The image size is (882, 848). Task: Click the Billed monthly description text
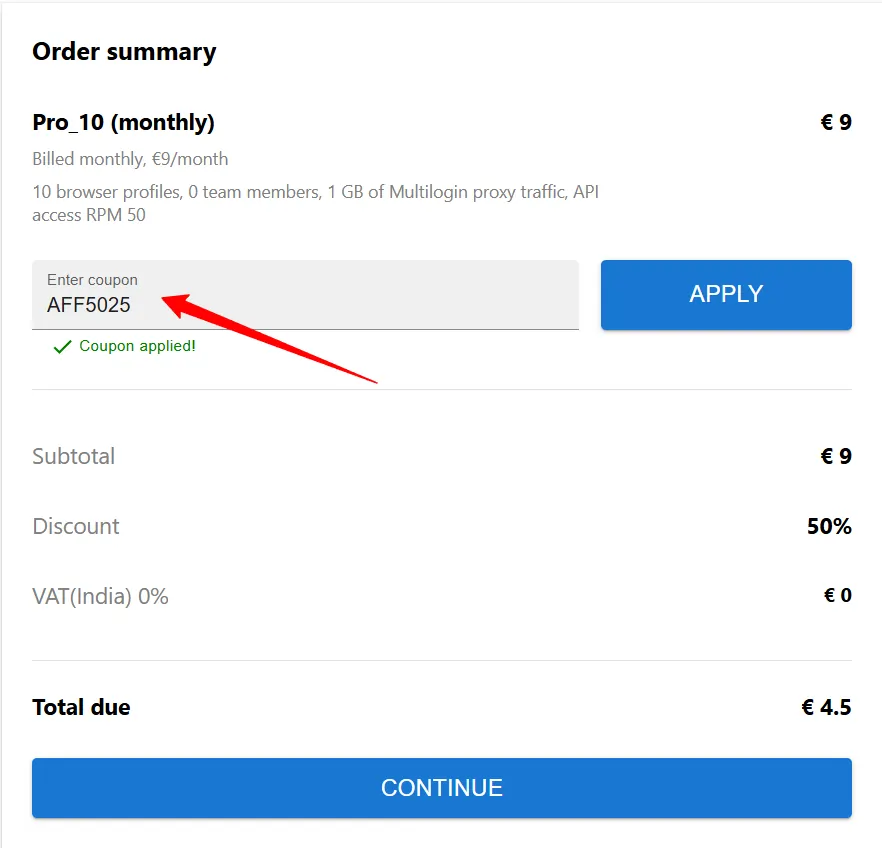pos(129,158)
